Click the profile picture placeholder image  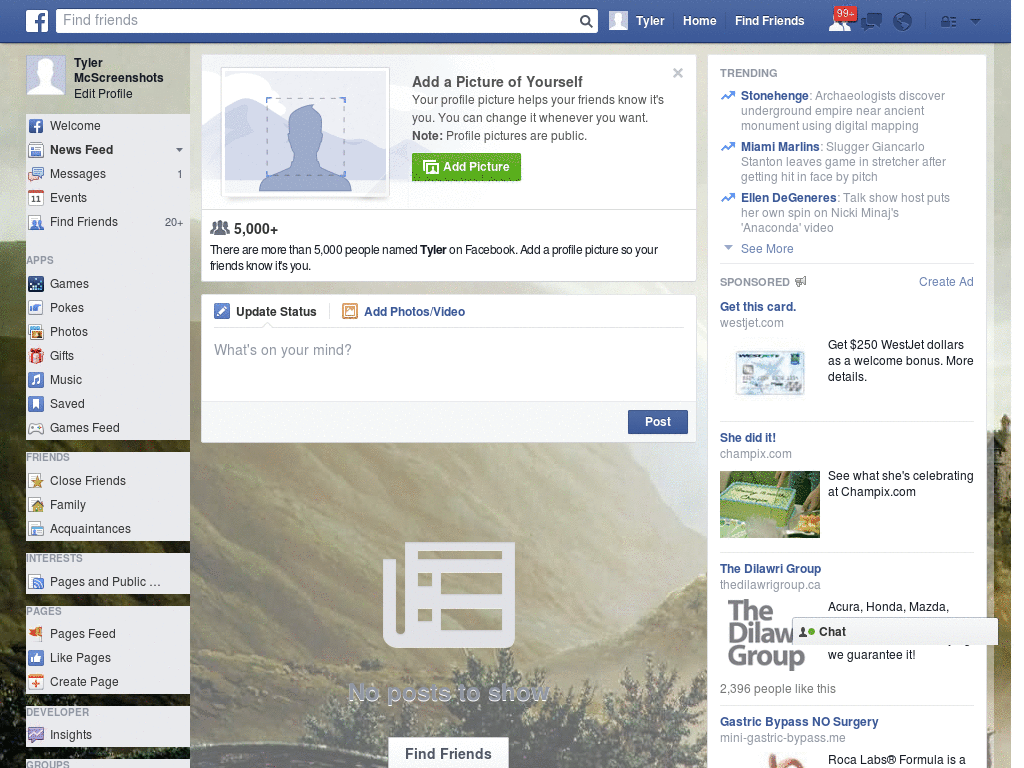[x=305, y=133]
